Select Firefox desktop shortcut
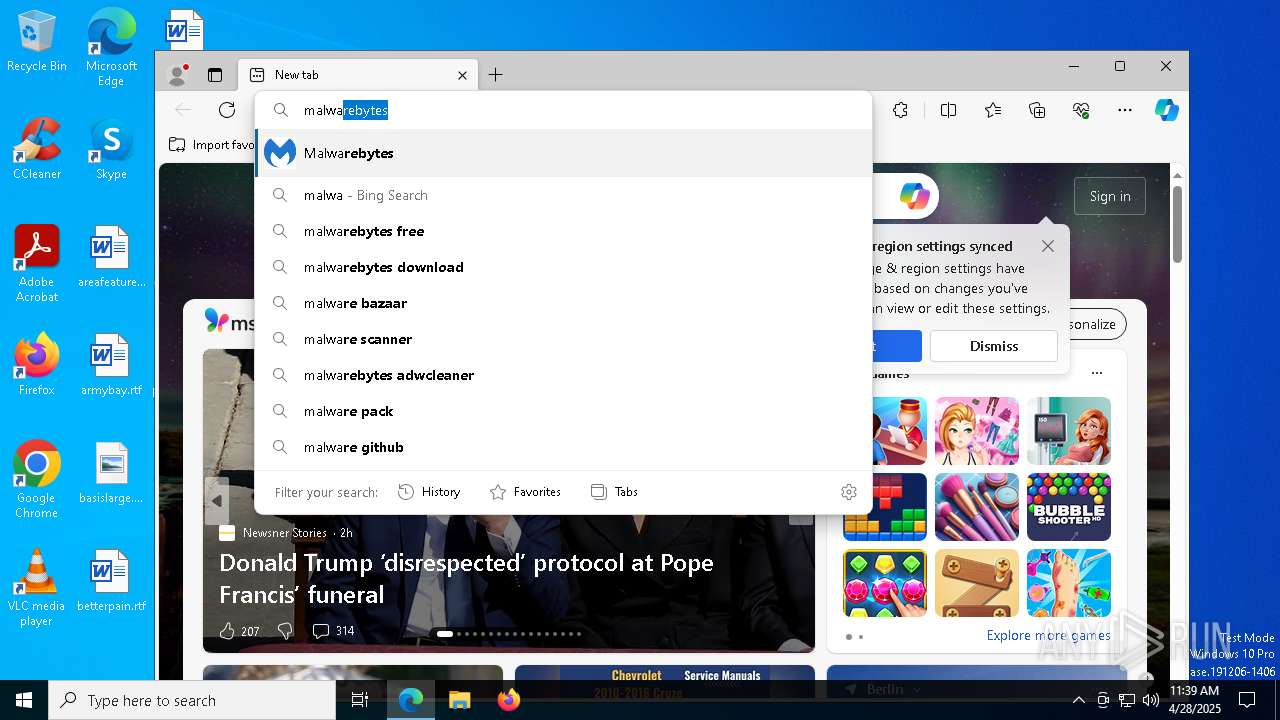Viewport: 1280px width, 720px height. 37,365
